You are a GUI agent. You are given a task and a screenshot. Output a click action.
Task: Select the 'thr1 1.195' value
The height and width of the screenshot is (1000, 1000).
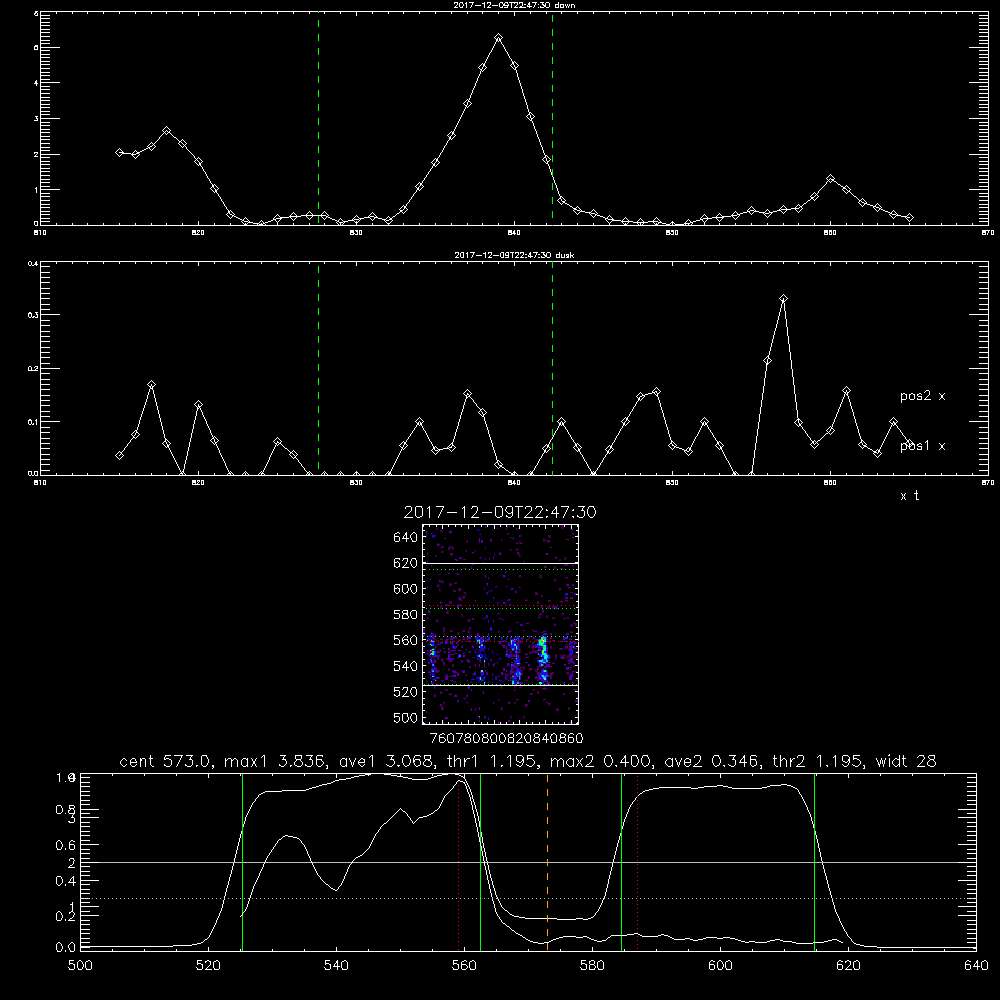point(495,761)
